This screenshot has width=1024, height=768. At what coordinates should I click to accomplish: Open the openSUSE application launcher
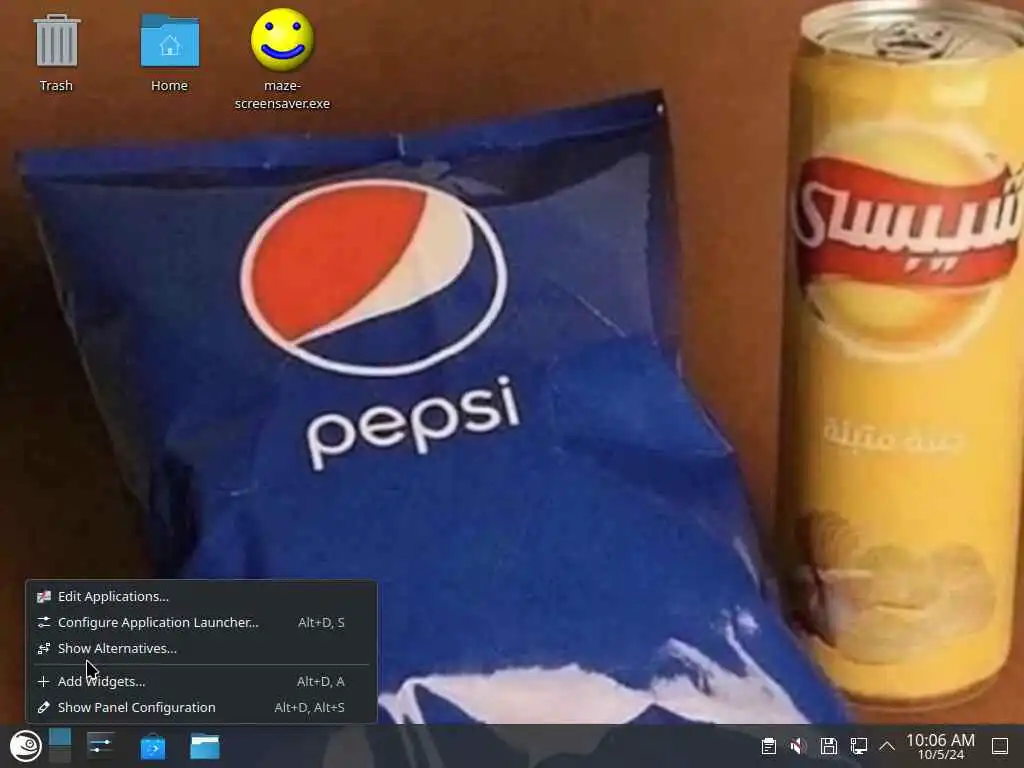point(25,746)
